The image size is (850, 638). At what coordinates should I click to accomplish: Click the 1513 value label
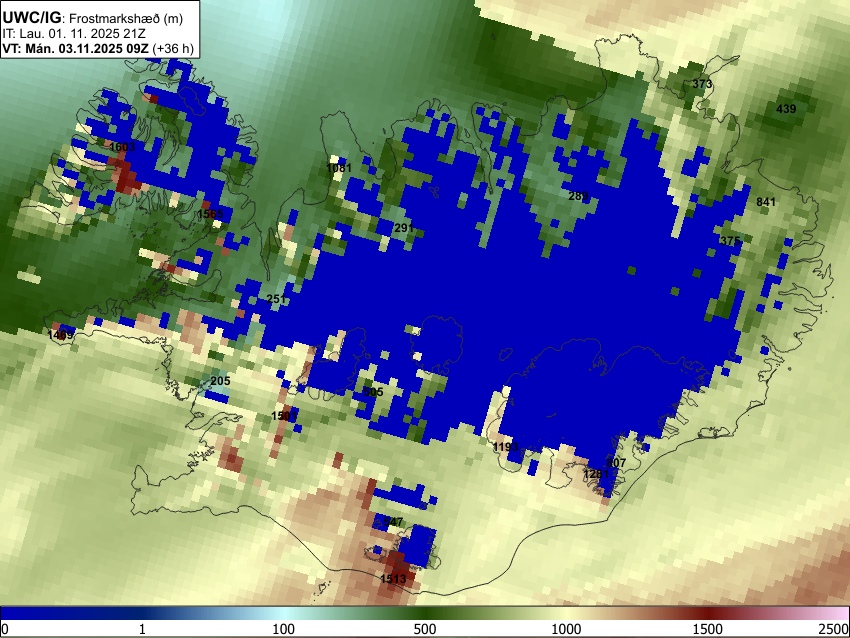pos(393,579)
